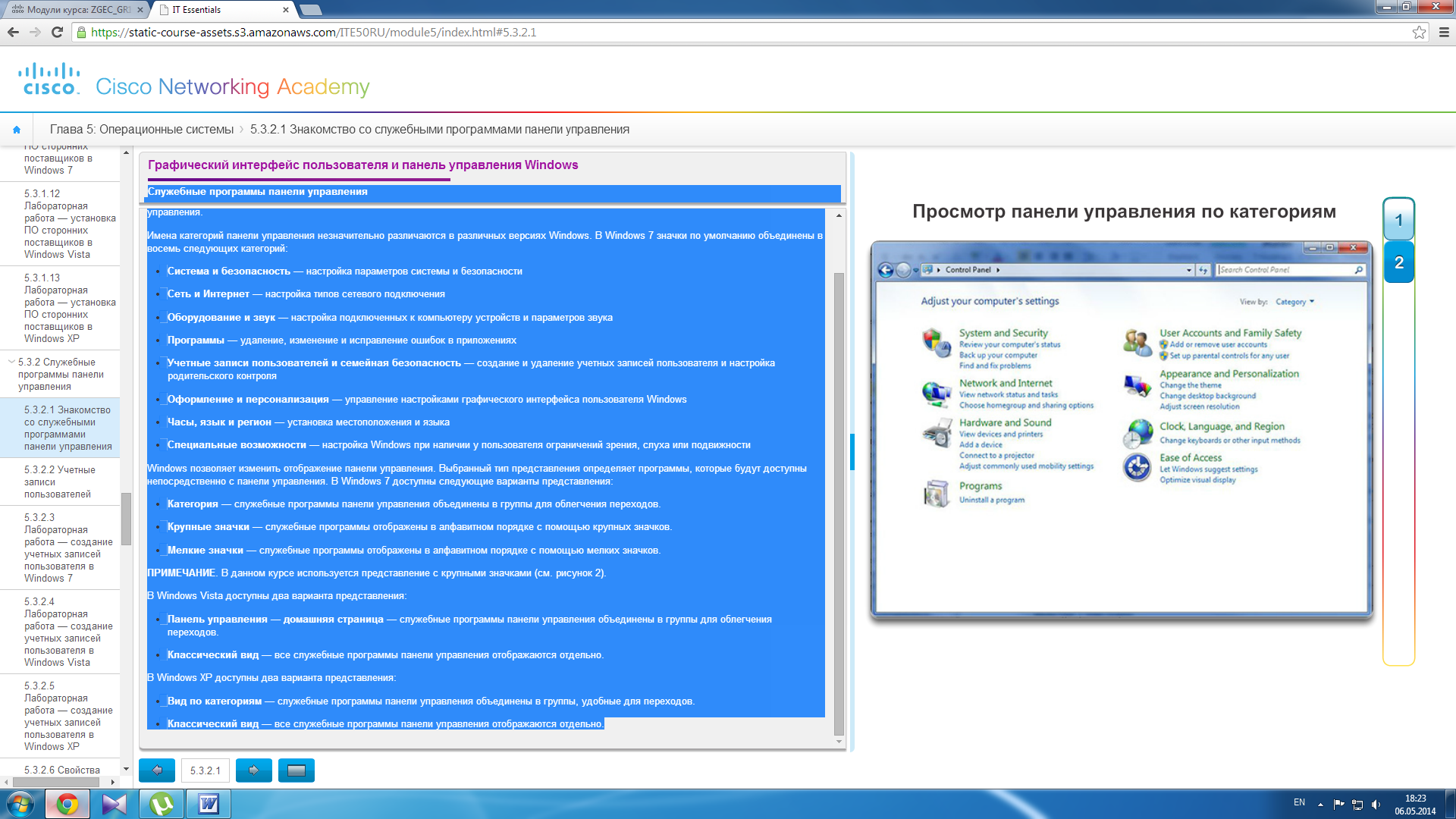The image size is (1456, 819).
Task: Toggle the fullscreen view button beside navigation arrows
Action: pos(297,770)
